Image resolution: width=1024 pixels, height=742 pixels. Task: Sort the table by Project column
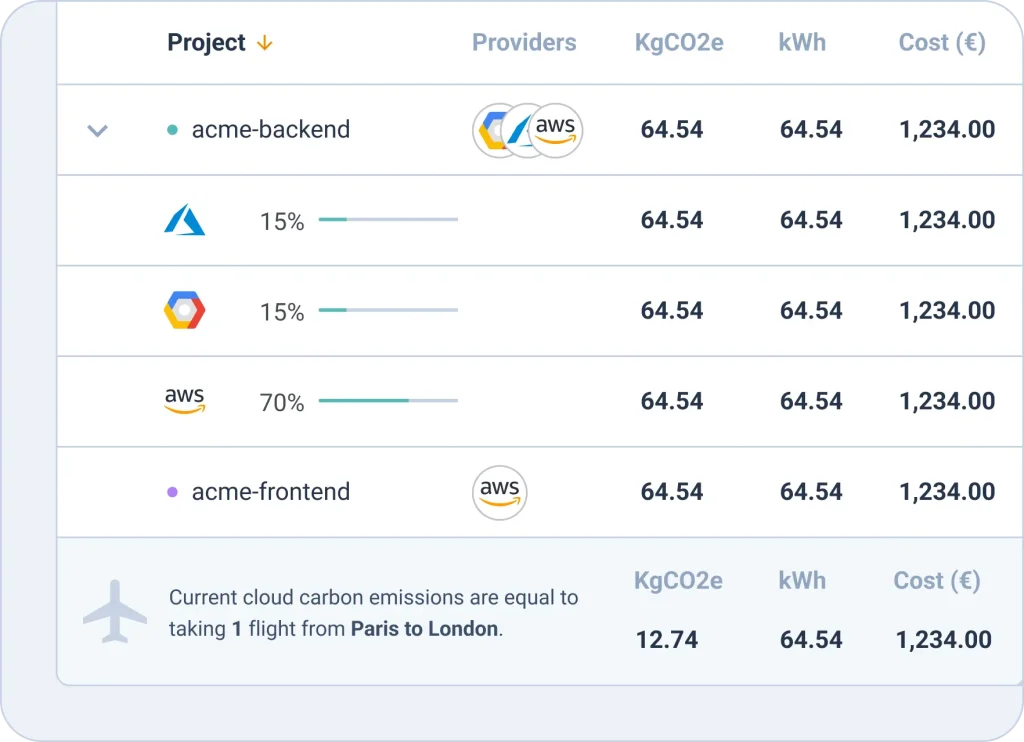(x=206, y=42)
